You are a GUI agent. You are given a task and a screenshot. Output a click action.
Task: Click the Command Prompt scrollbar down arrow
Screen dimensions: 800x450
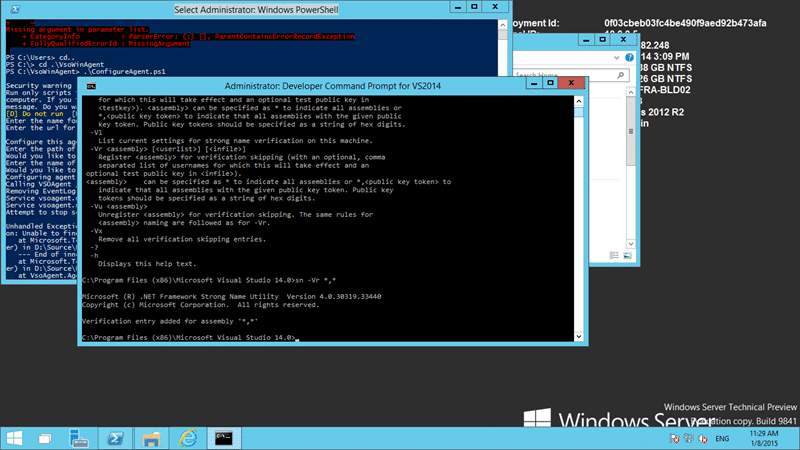579,336
